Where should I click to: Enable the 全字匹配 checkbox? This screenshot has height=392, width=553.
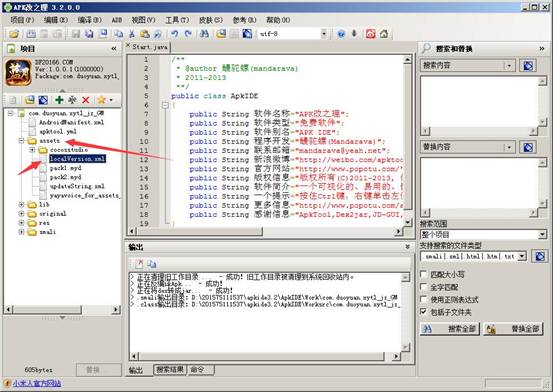[x=424, y=287]
